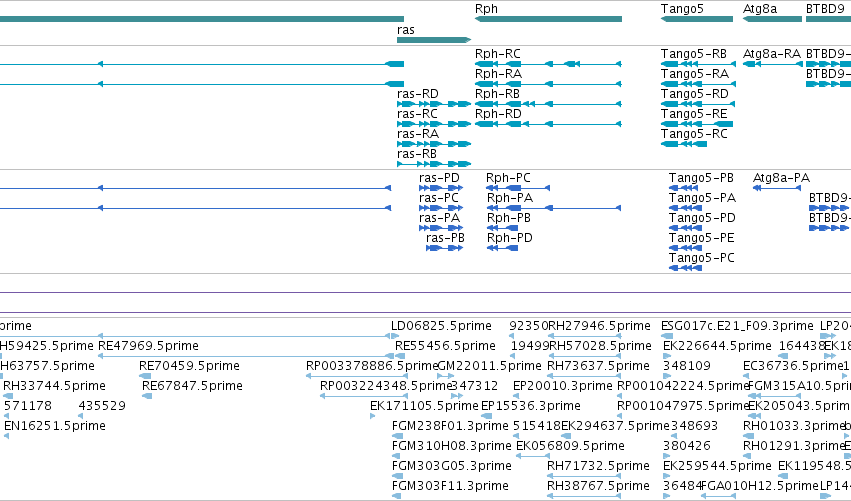Image resolution: width=851 pixels, height=501 pixels.
Task: Click EST RE67847.5prime label
Action: click(192, 386)
